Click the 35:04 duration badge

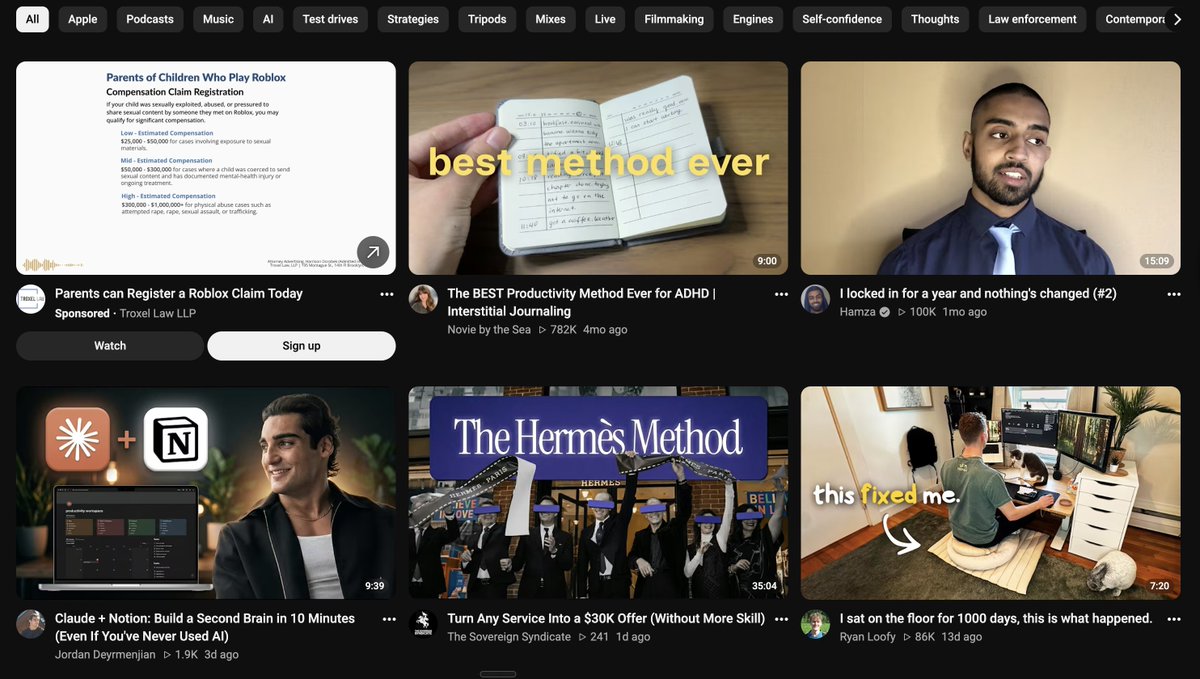click(764, 586)
